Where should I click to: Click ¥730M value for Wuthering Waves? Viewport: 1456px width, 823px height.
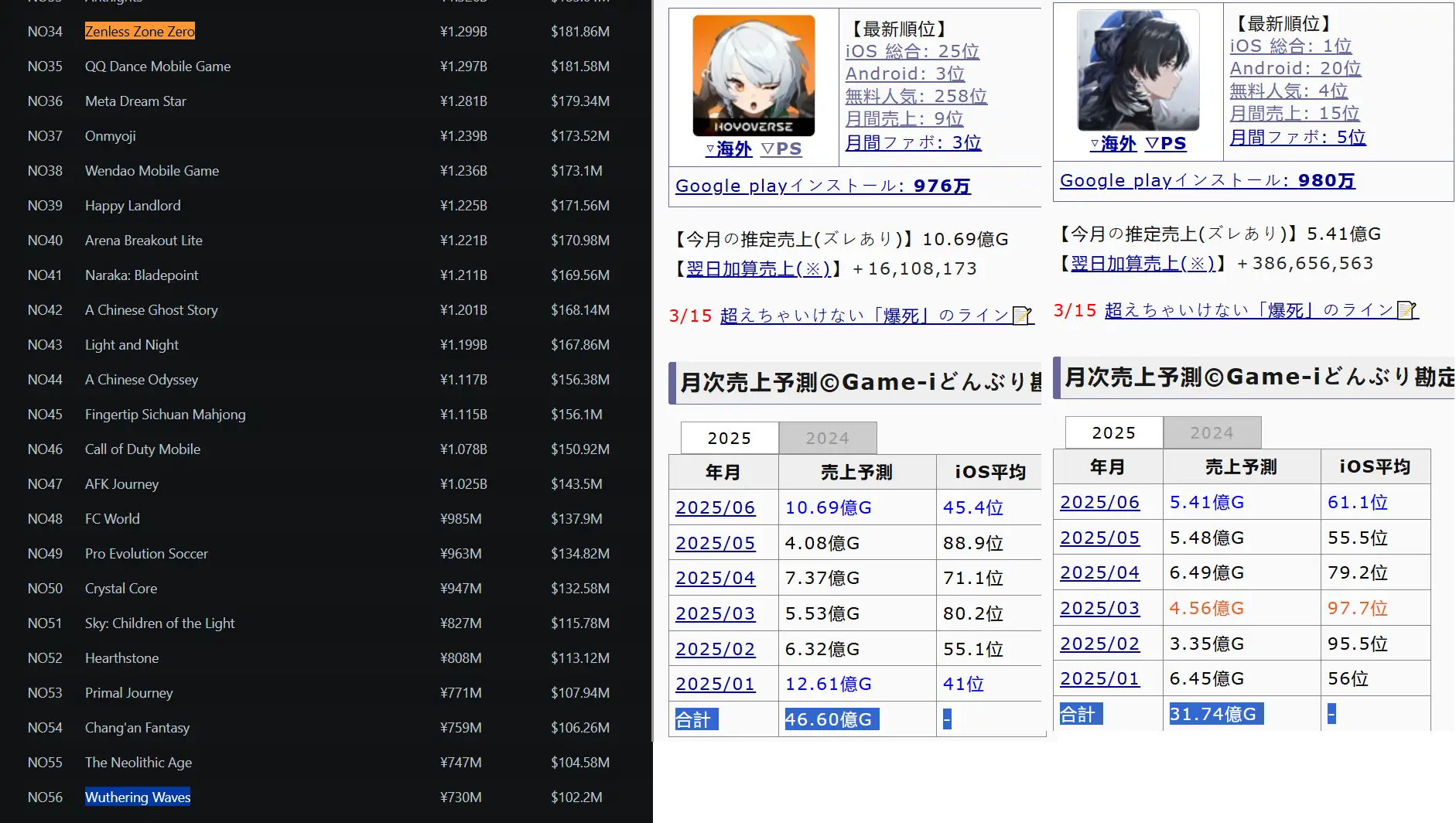(460, 797)
